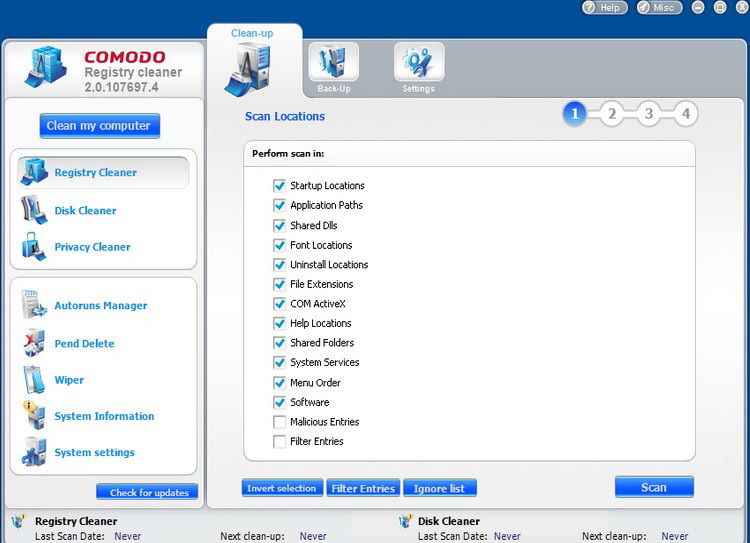Switch to the Settings tab label

click(419, 89)
